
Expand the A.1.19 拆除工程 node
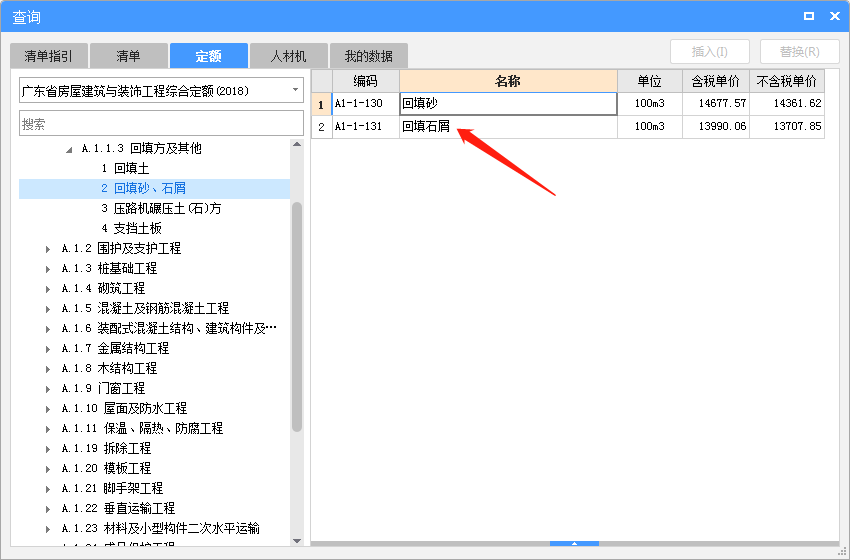coord(48,449)
